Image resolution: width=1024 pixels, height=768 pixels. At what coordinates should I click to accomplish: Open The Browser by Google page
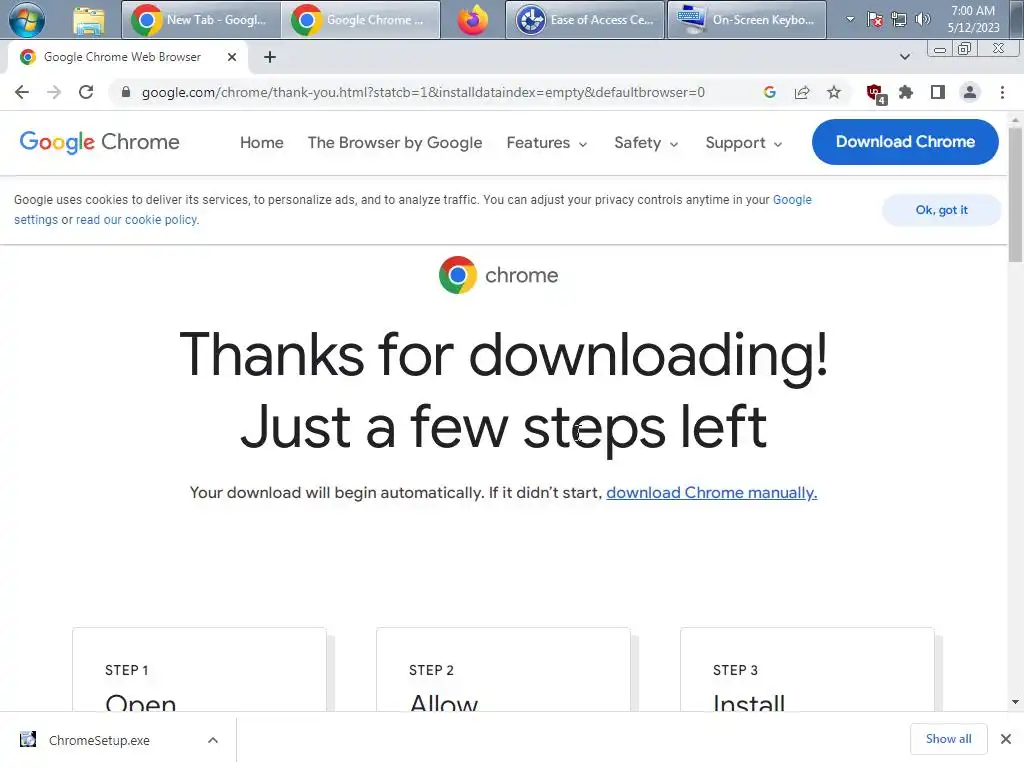(395, 142)
